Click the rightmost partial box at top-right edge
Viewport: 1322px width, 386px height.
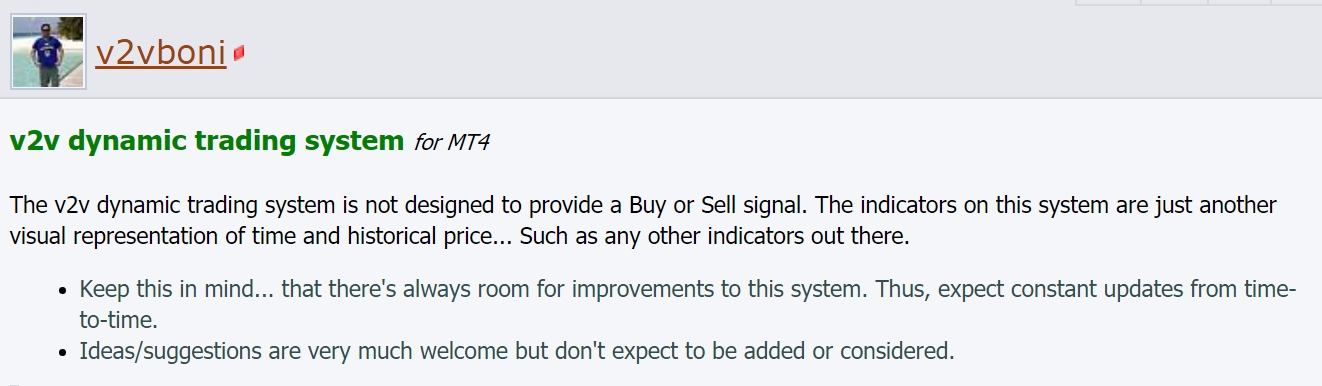pos(1297,2)
